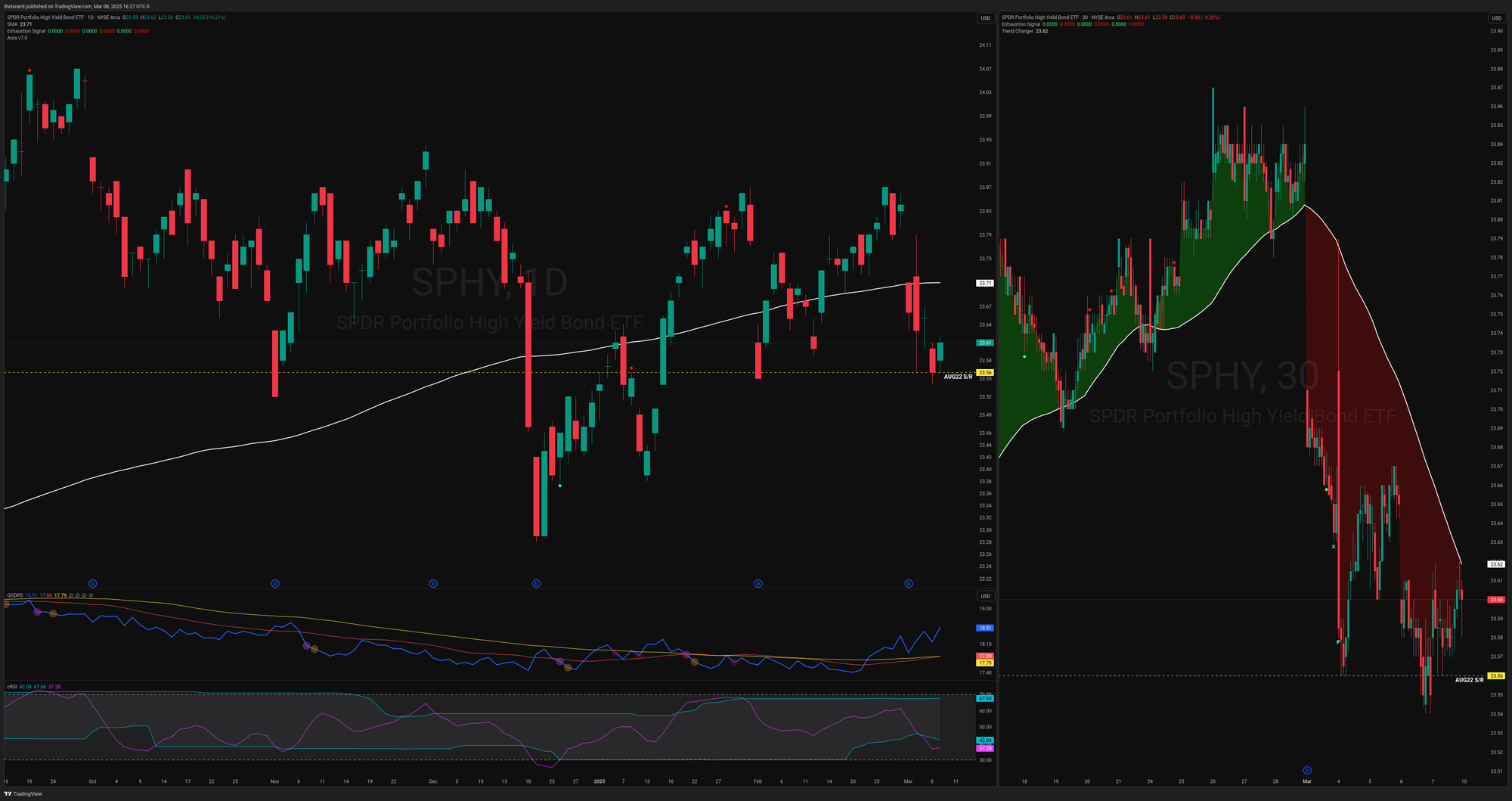This screenshot has width=1512, height=801.
Task: Select the SMA 23.71 indicator legend
Action: [20, 24]
